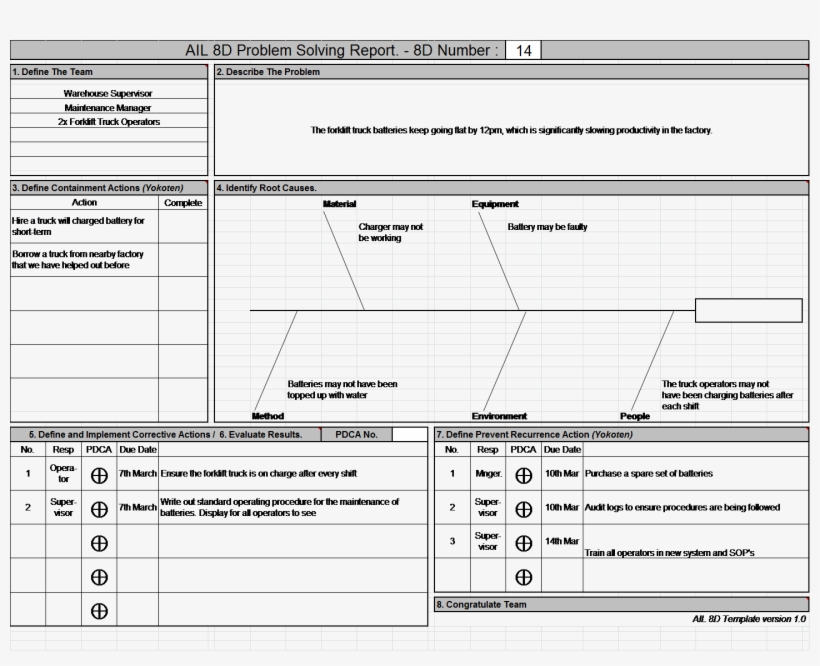The height and width of the screenshot is (666, 820).
Task: Select 'truck operators may not have been charging' text
Action: (727, 395)
